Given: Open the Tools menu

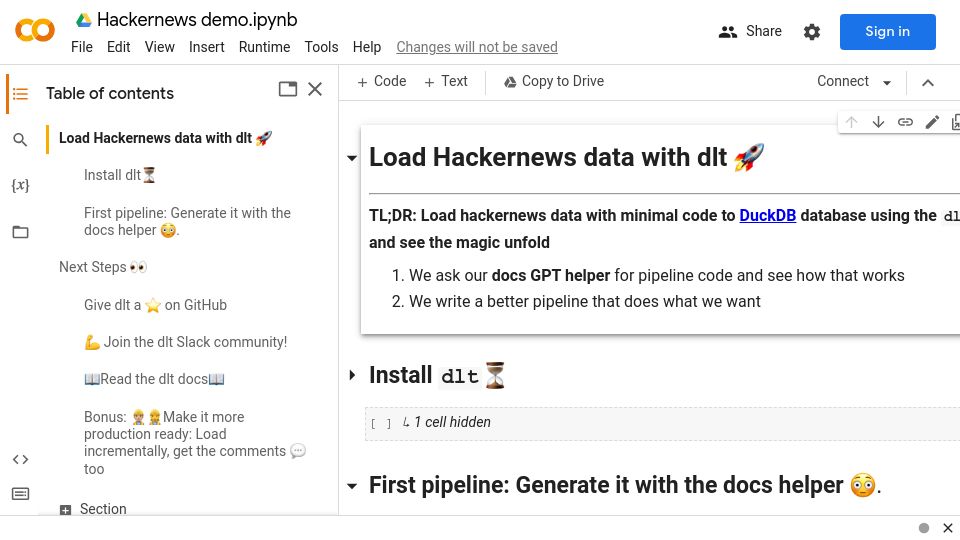Looking at the screenshot, I should tap(321, 47).
